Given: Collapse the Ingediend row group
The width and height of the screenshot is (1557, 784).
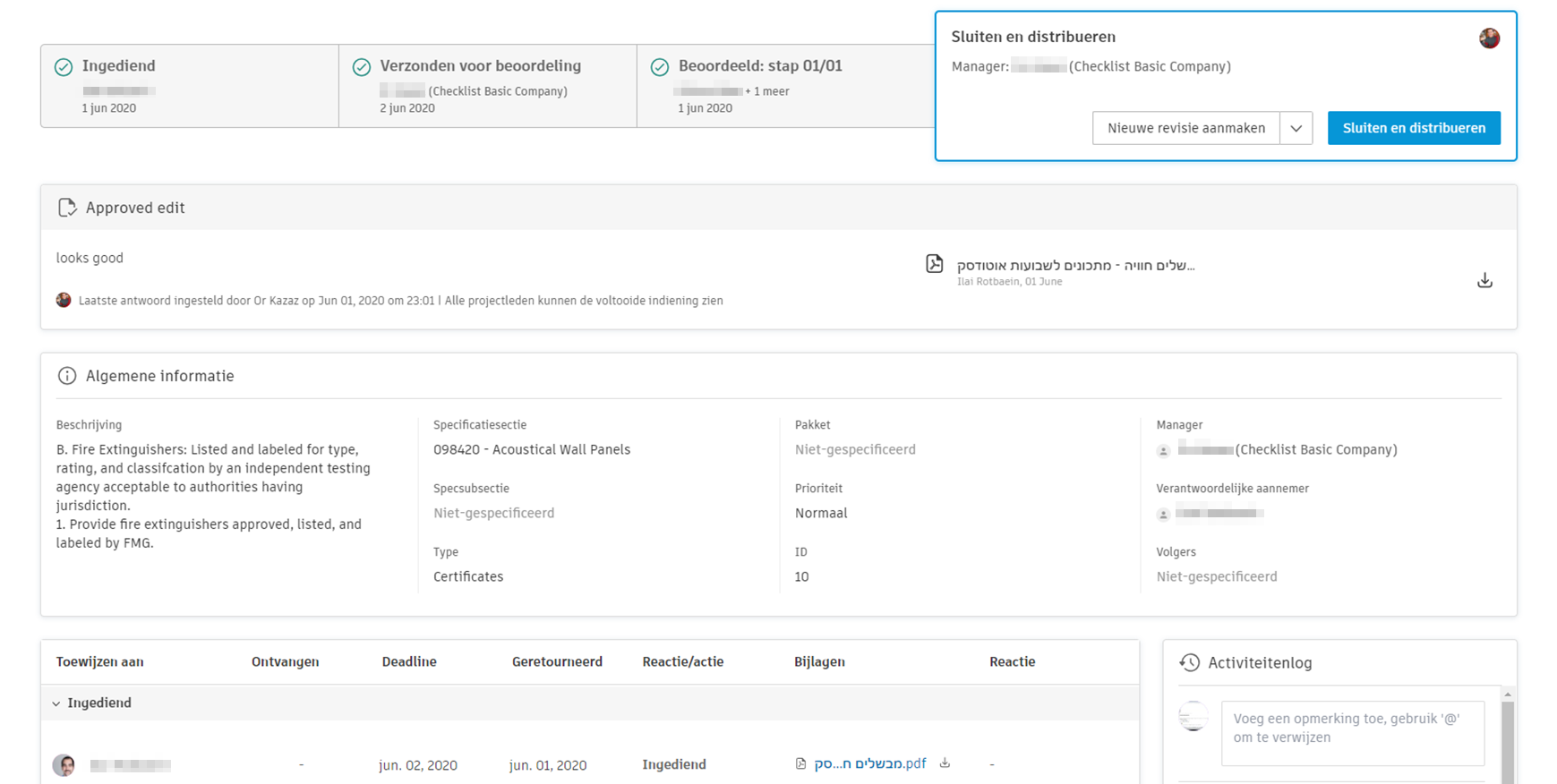Looking at the screenshot, I should [56, 703].
